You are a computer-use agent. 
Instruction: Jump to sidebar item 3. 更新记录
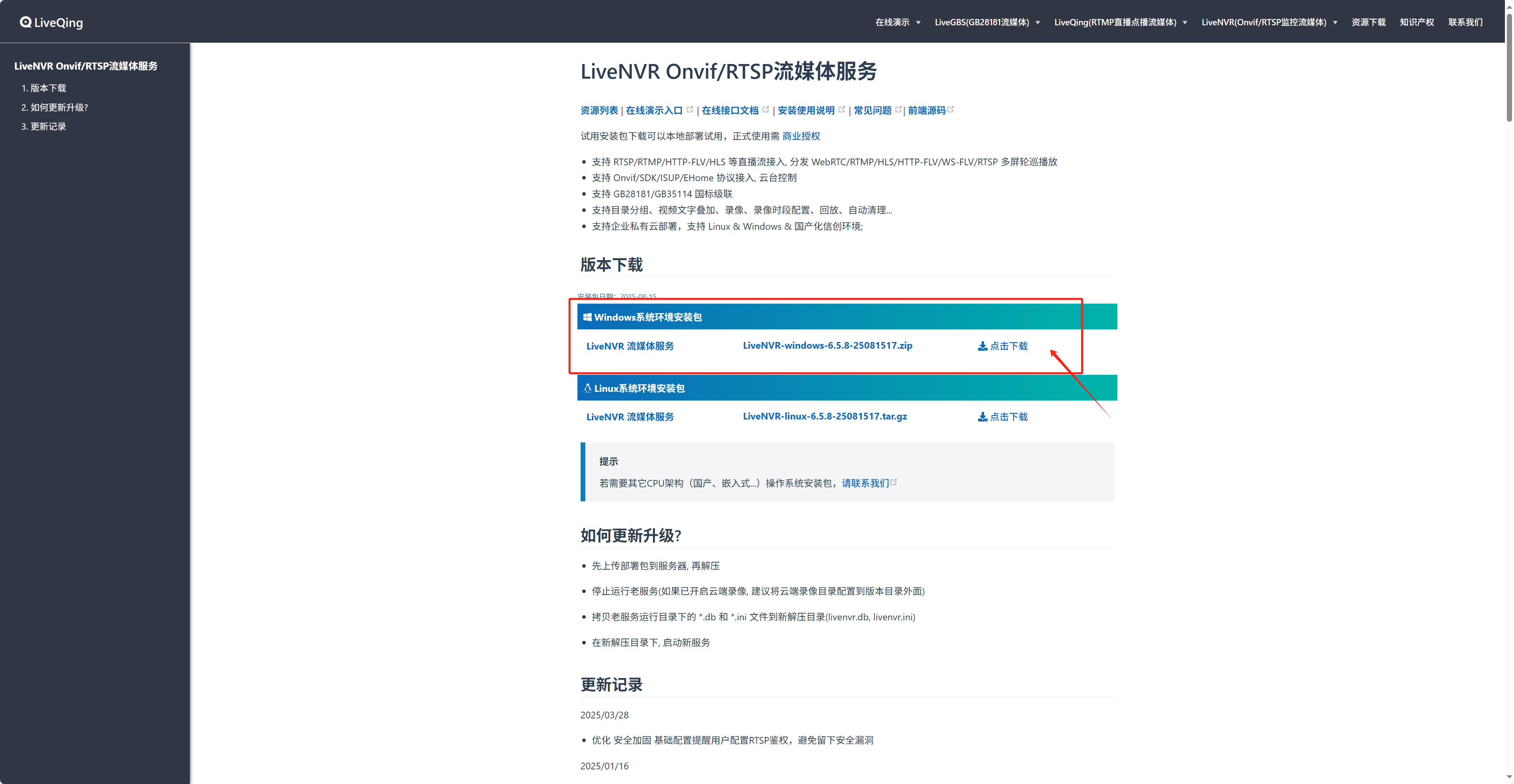44,127
